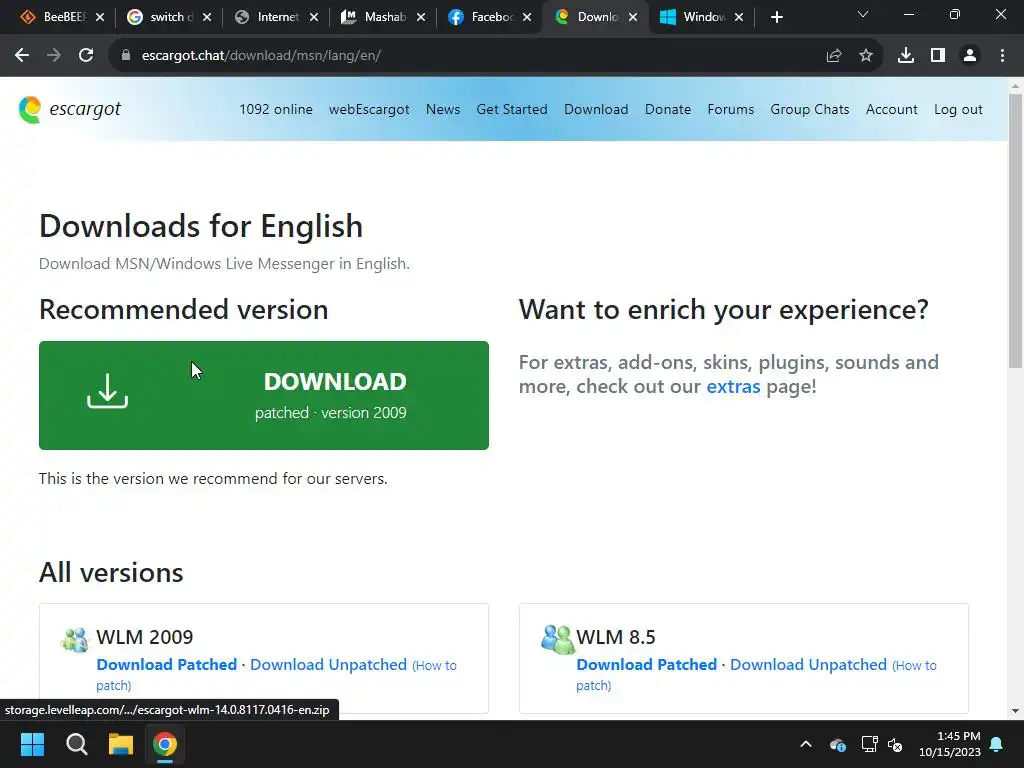This screenshot has width=1024, height=768.
Task: Click the Chrome taskbar icon
Action: 165,744
